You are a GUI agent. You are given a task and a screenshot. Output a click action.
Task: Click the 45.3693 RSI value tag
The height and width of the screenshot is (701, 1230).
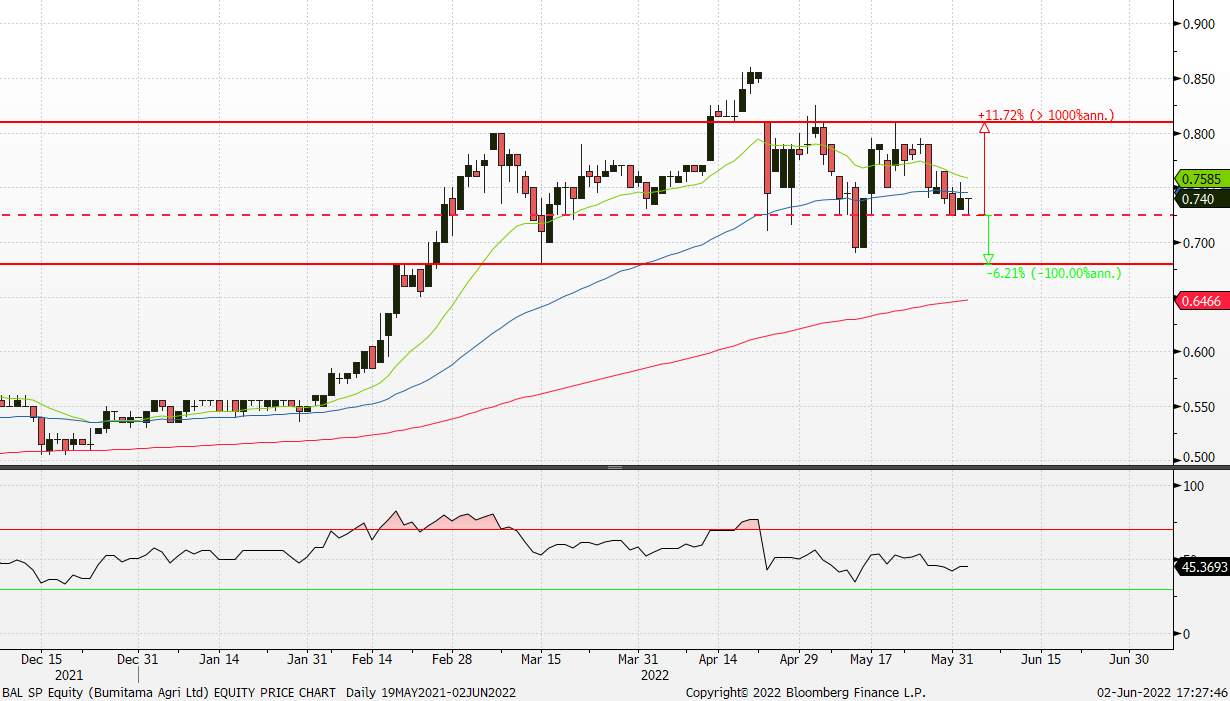click(1200, 567)
